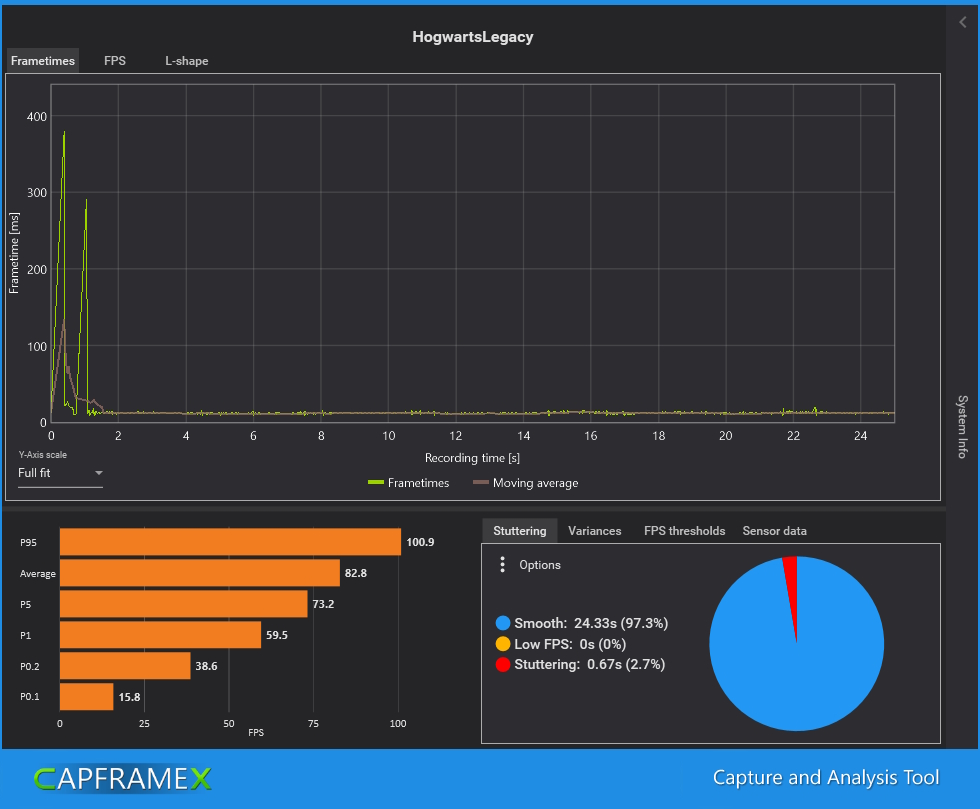Click the P0.2 bar

coord(125,666)
